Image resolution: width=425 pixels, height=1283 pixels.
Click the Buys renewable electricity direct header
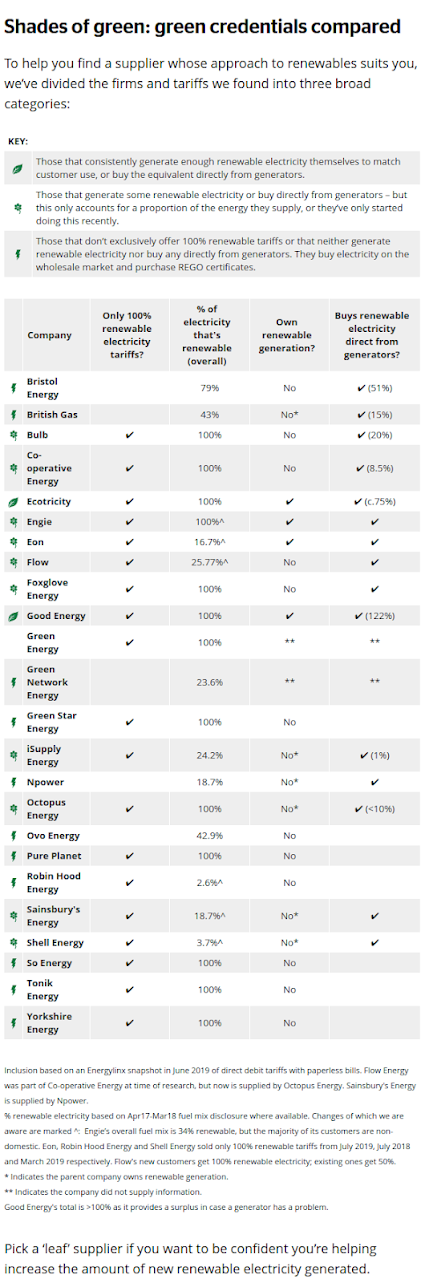[374, 335]
